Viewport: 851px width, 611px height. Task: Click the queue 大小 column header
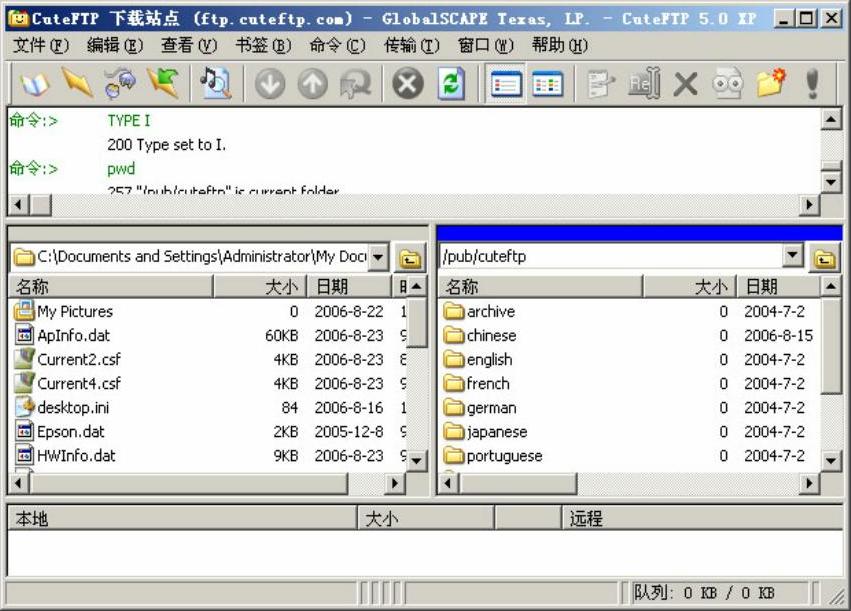426,519
